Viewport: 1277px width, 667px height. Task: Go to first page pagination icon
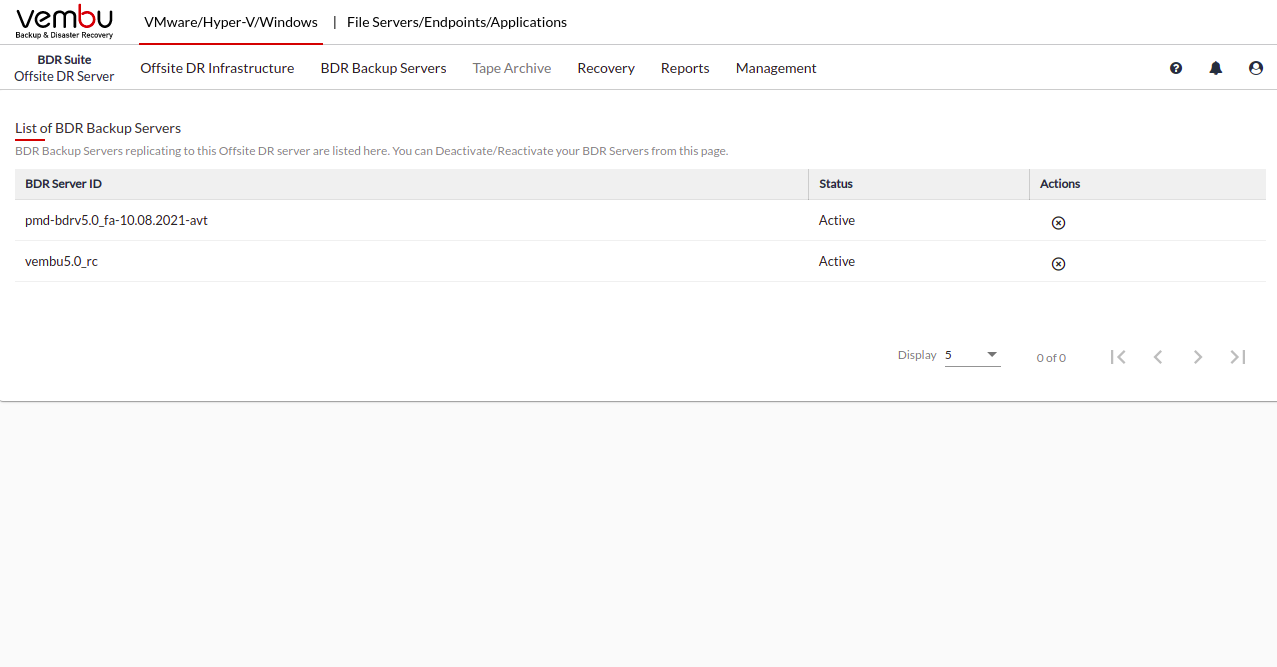1118,357
